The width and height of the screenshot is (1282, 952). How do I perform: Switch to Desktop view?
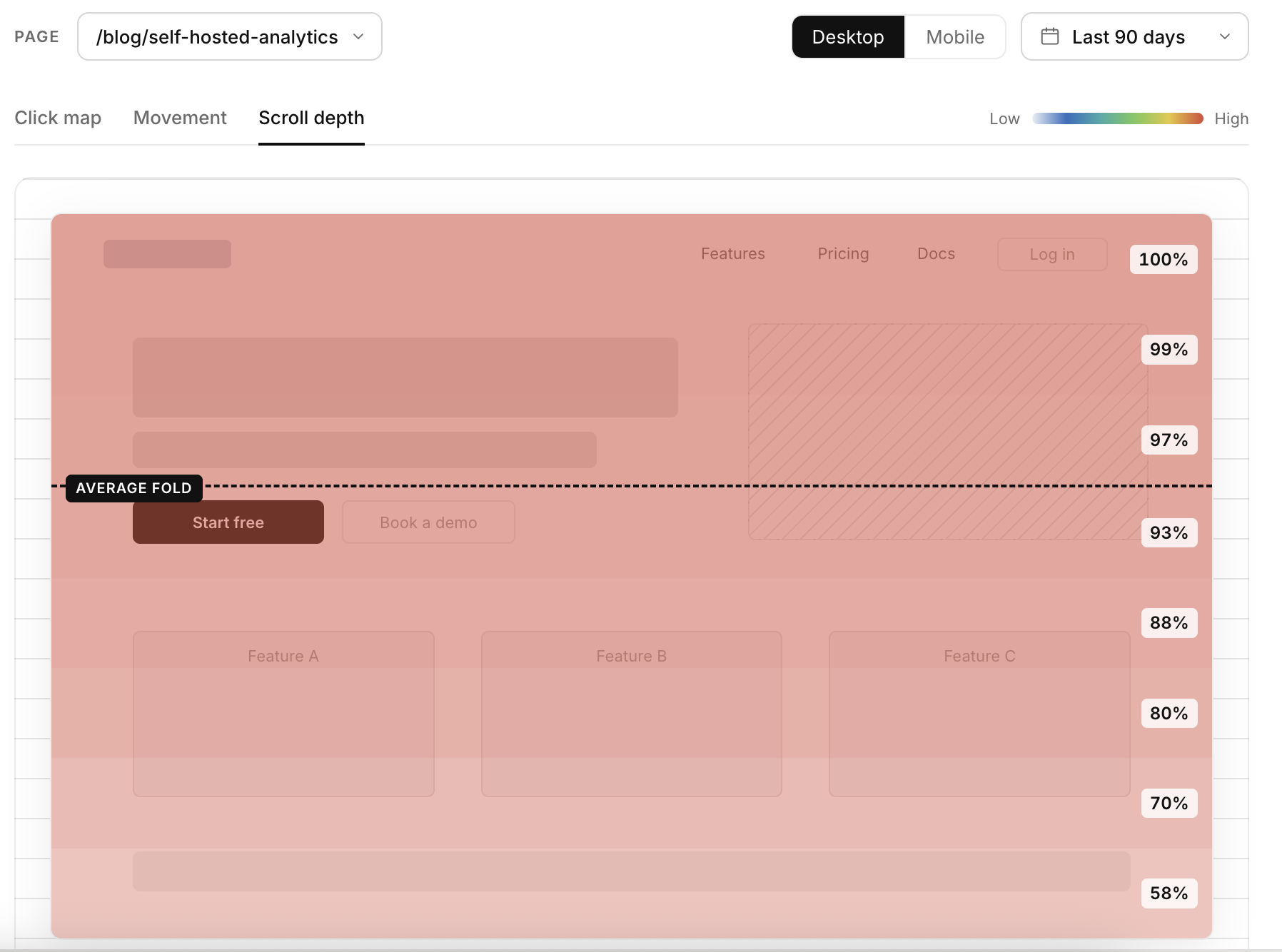(x=848, y=36)
